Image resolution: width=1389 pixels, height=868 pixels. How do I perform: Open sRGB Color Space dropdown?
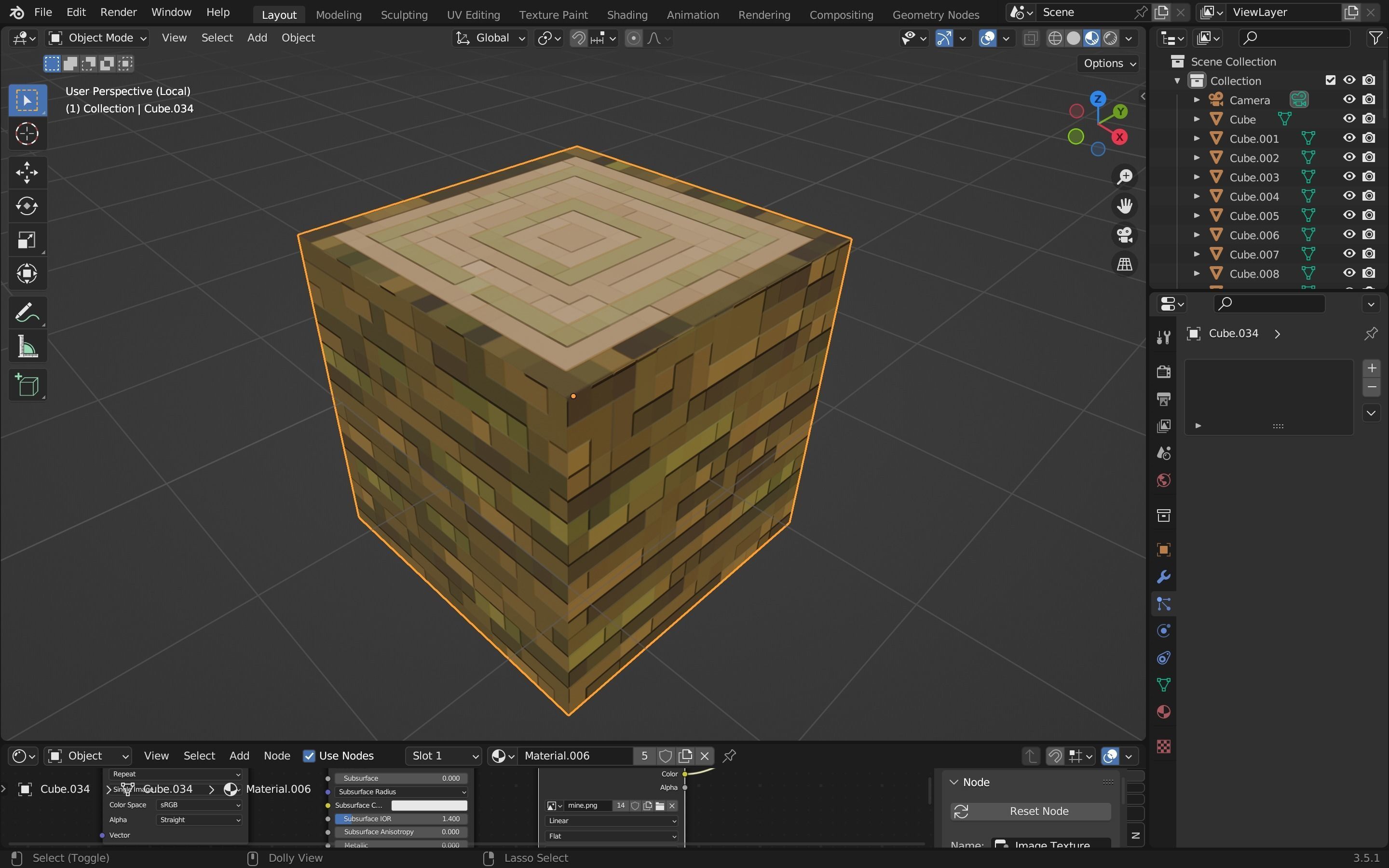(199, 805)
